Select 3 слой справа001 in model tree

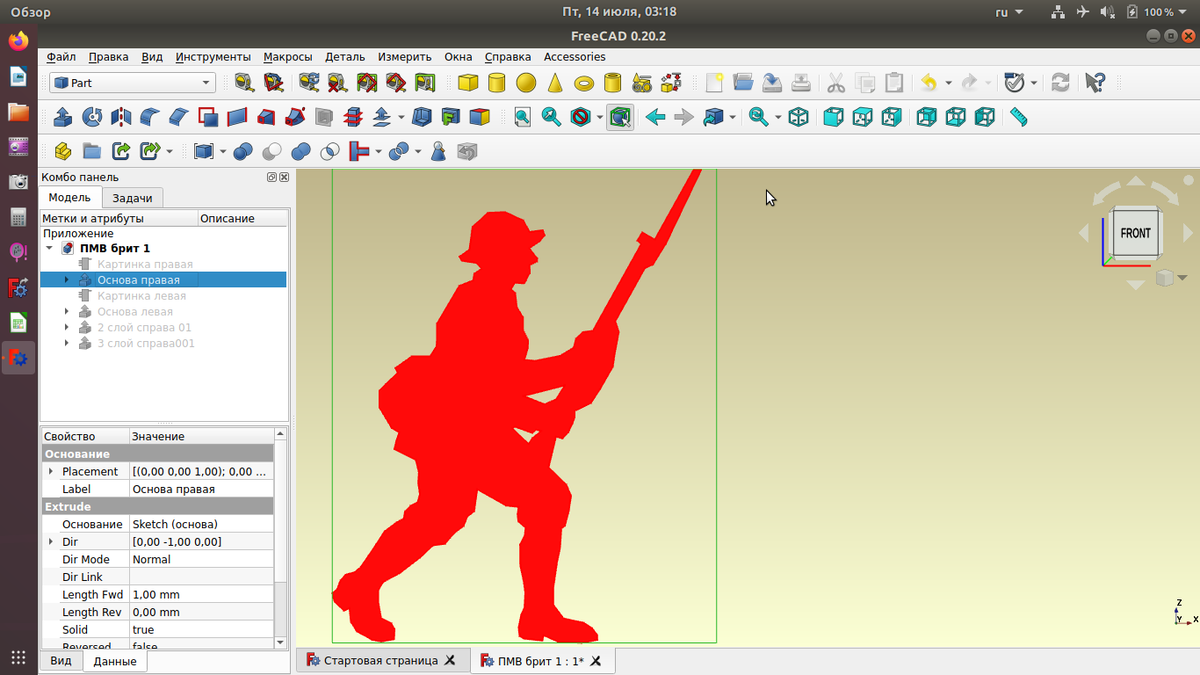(x=146, y=344)
